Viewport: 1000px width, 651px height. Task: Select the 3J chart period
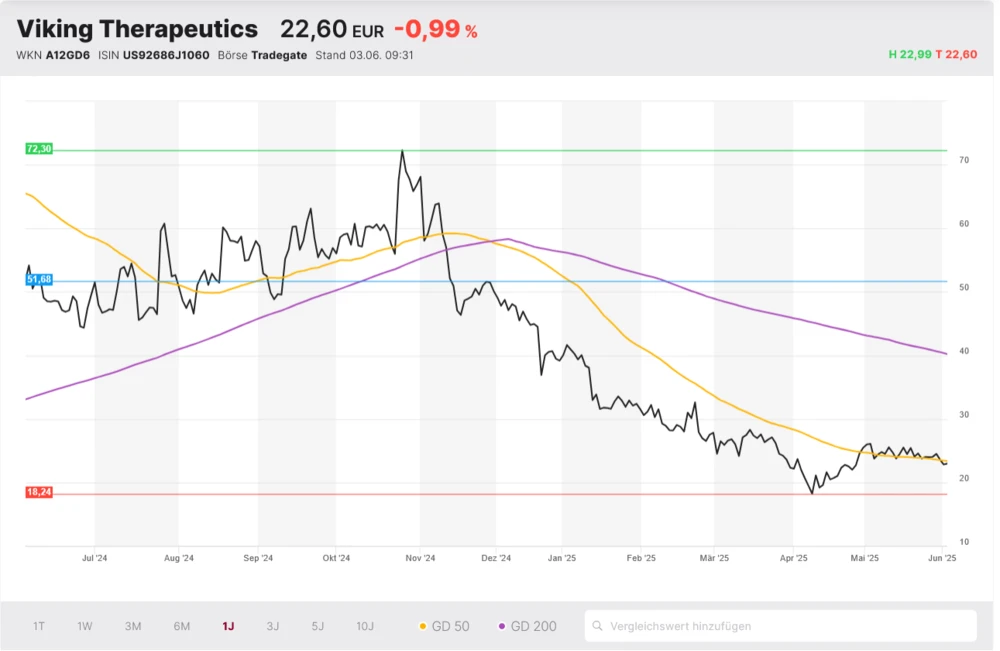[x=272, y=626]
